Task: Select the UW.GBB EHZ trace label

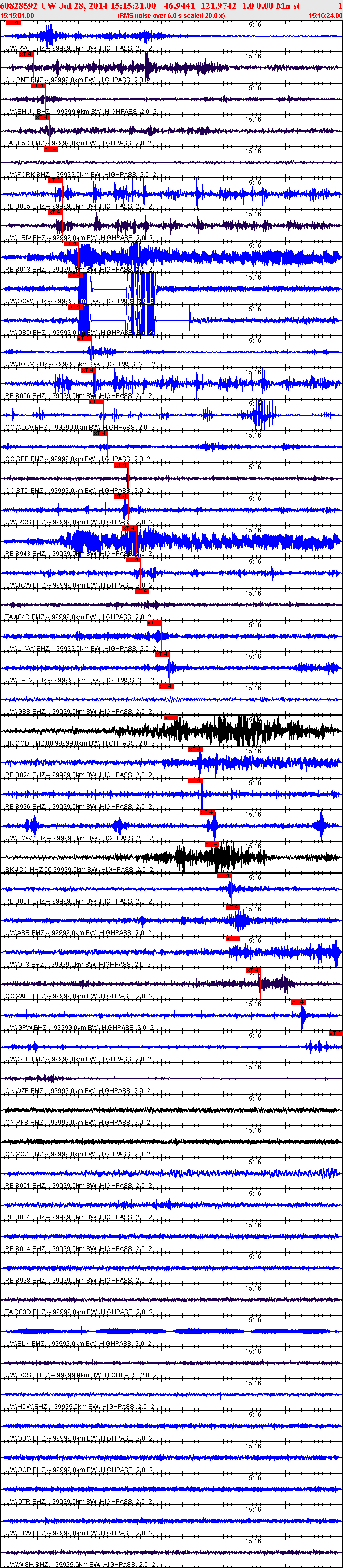Action: [x=78, y=713]
